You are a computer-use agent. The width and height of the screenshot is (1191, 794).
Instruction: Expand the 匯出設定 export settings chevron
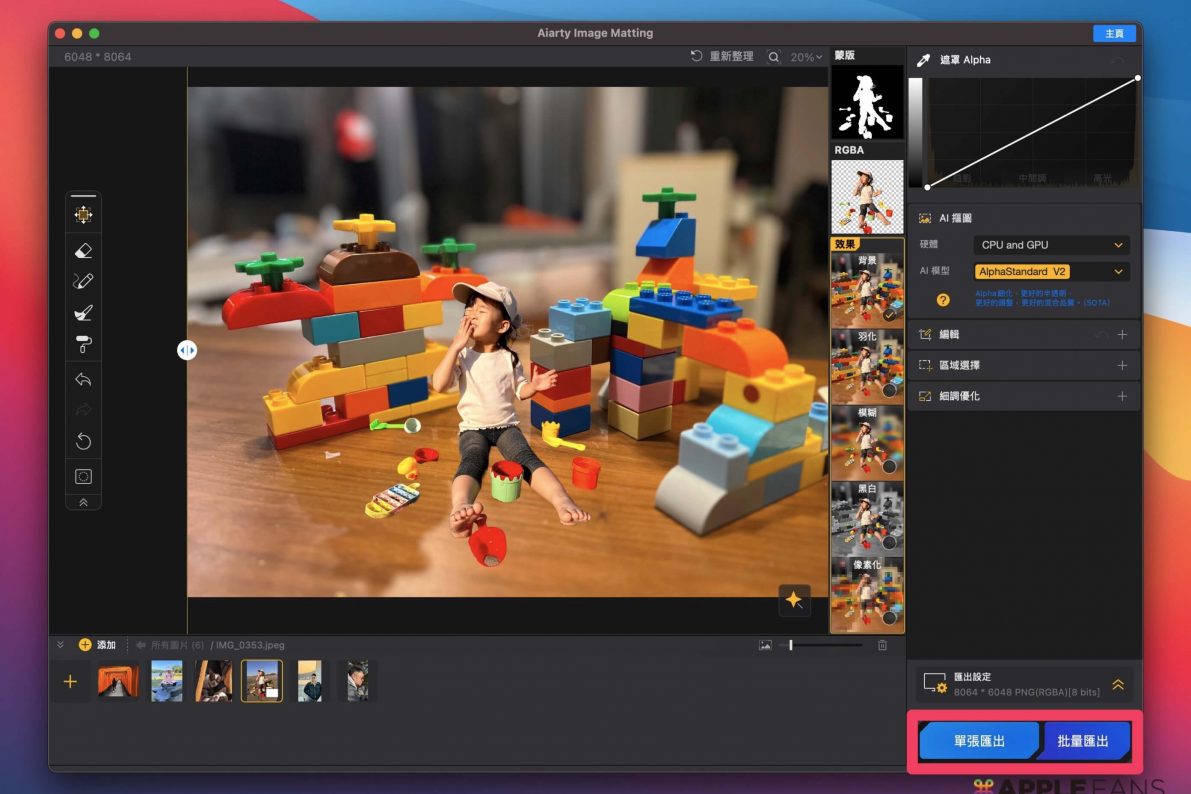tap(1118, 685)
